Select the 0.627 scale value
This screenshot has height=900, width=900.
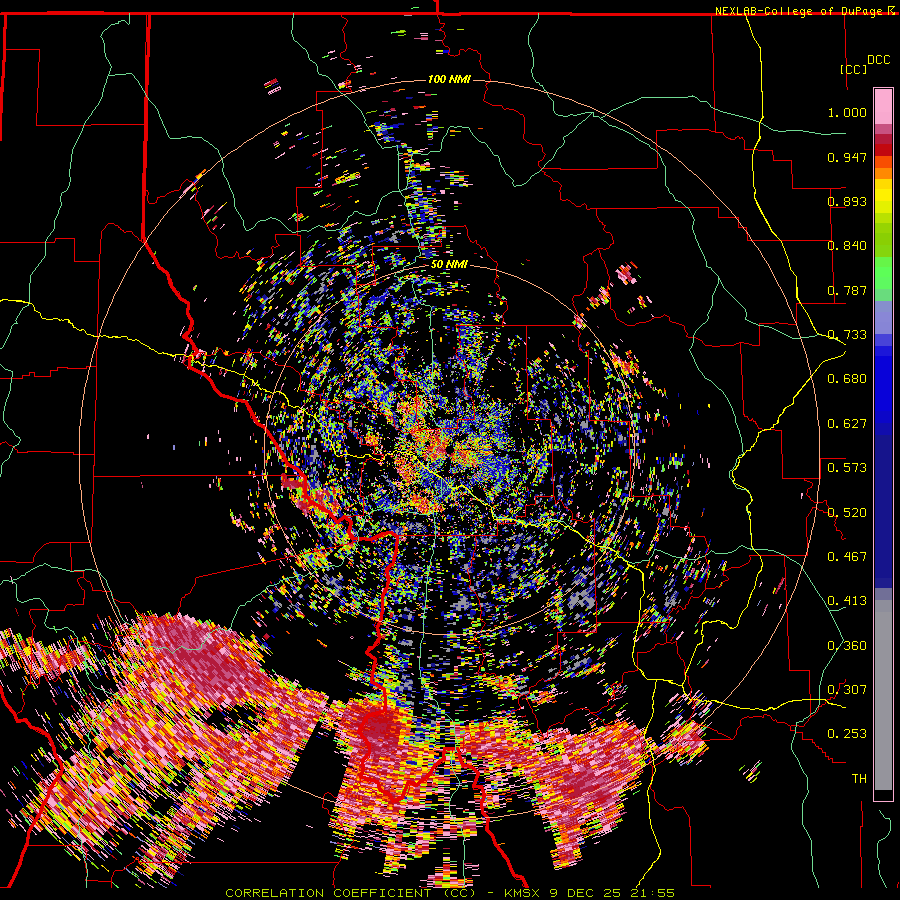(847, 424)
